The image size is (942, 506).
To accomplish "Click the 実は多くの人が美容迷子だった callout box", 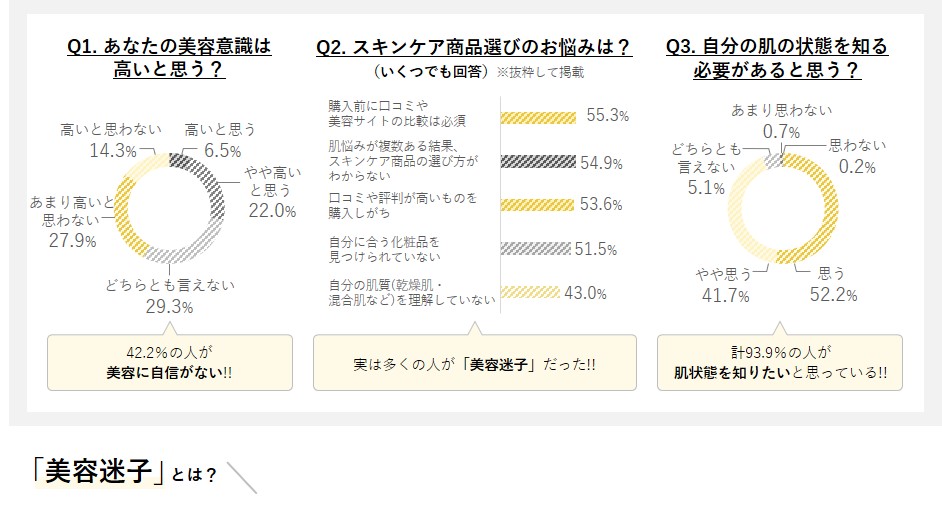I will (x=473, y=362).
